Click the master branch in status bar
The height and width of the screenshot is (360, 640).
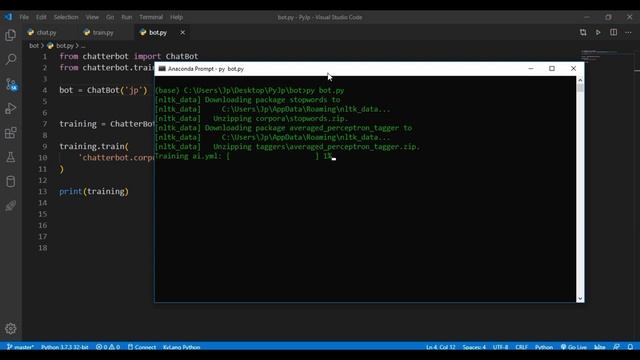coord(20,347)
